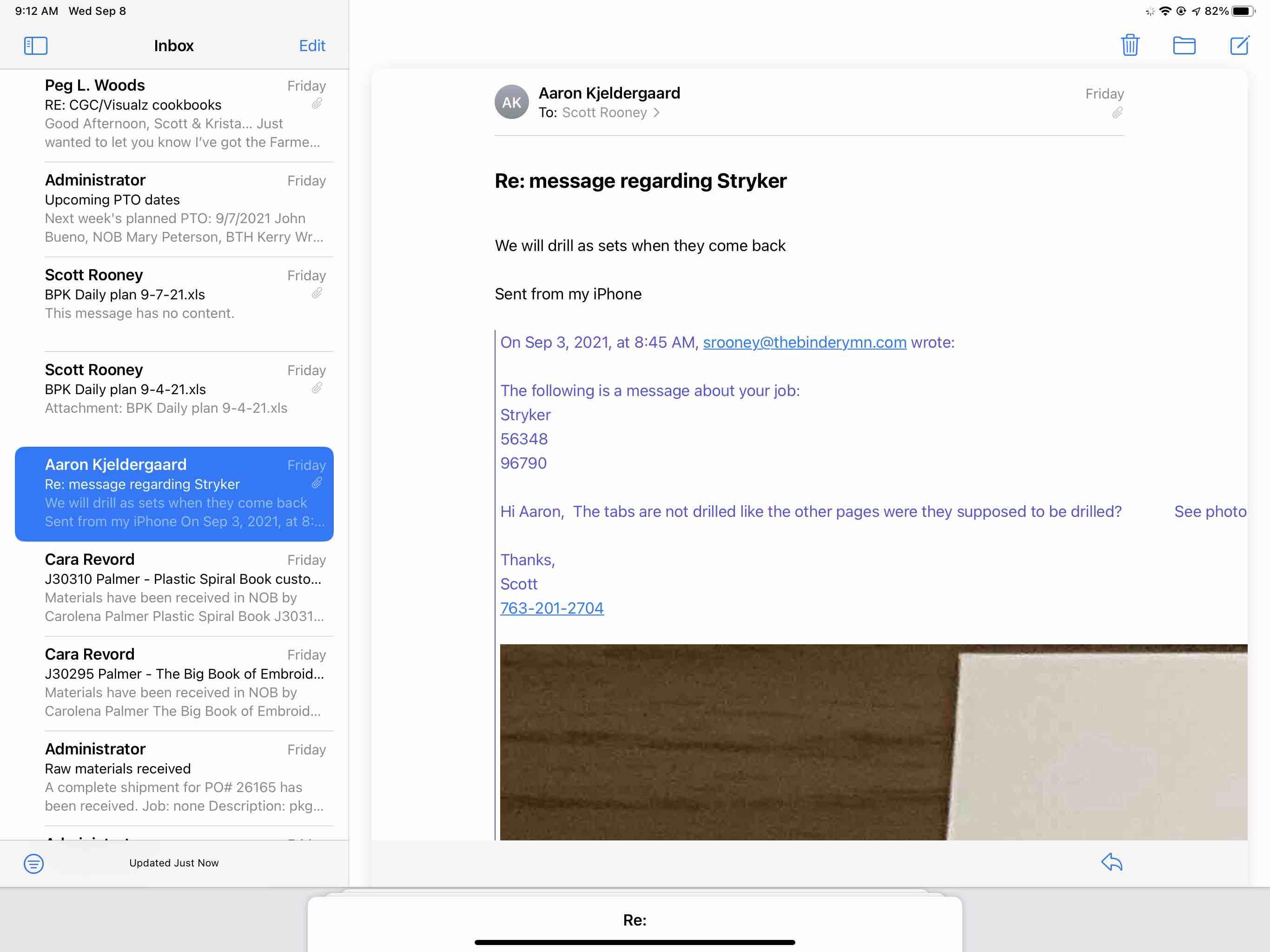Expand the minimized Re: draft sheet
This screenshot has height=952, width=1270.
(x=635, y=920)
